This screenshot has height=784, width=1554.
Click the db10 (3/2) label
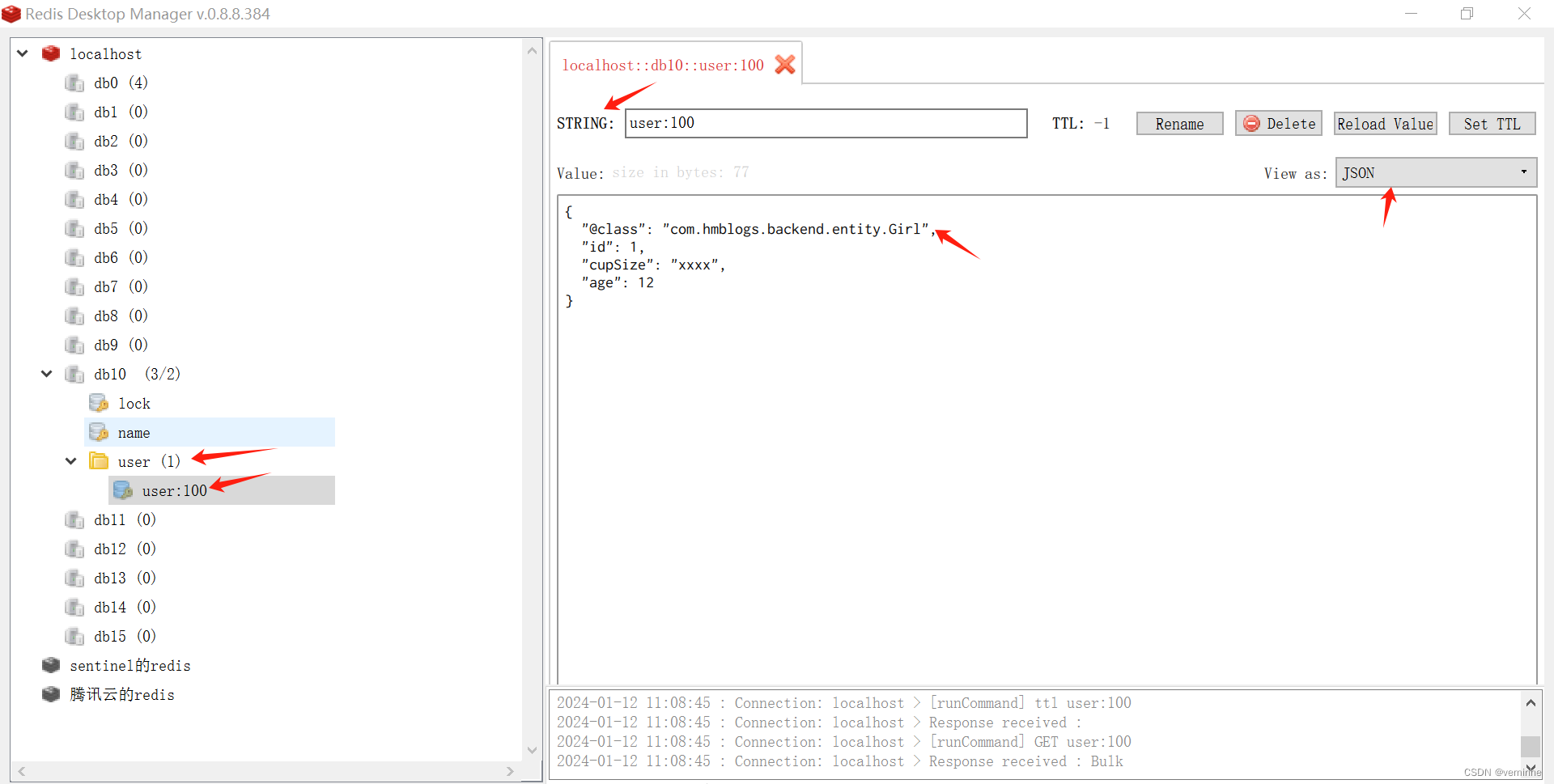click(x=137, y=374)
